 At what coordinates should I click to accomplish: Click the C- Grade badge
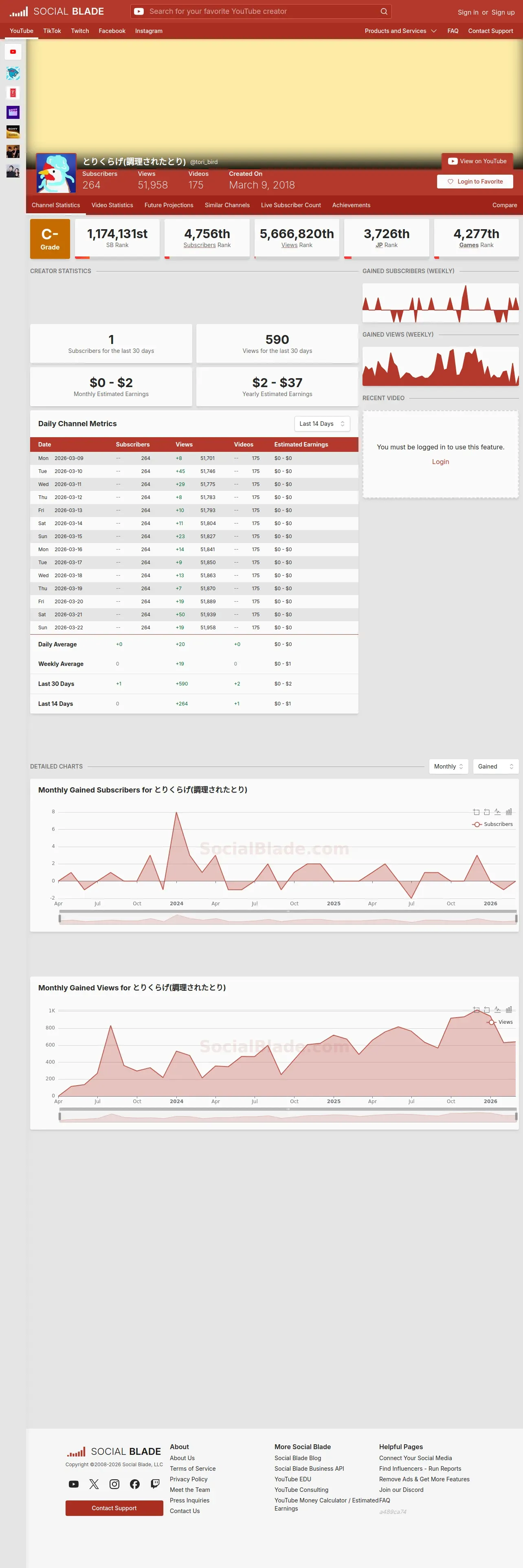coord(50,239)
